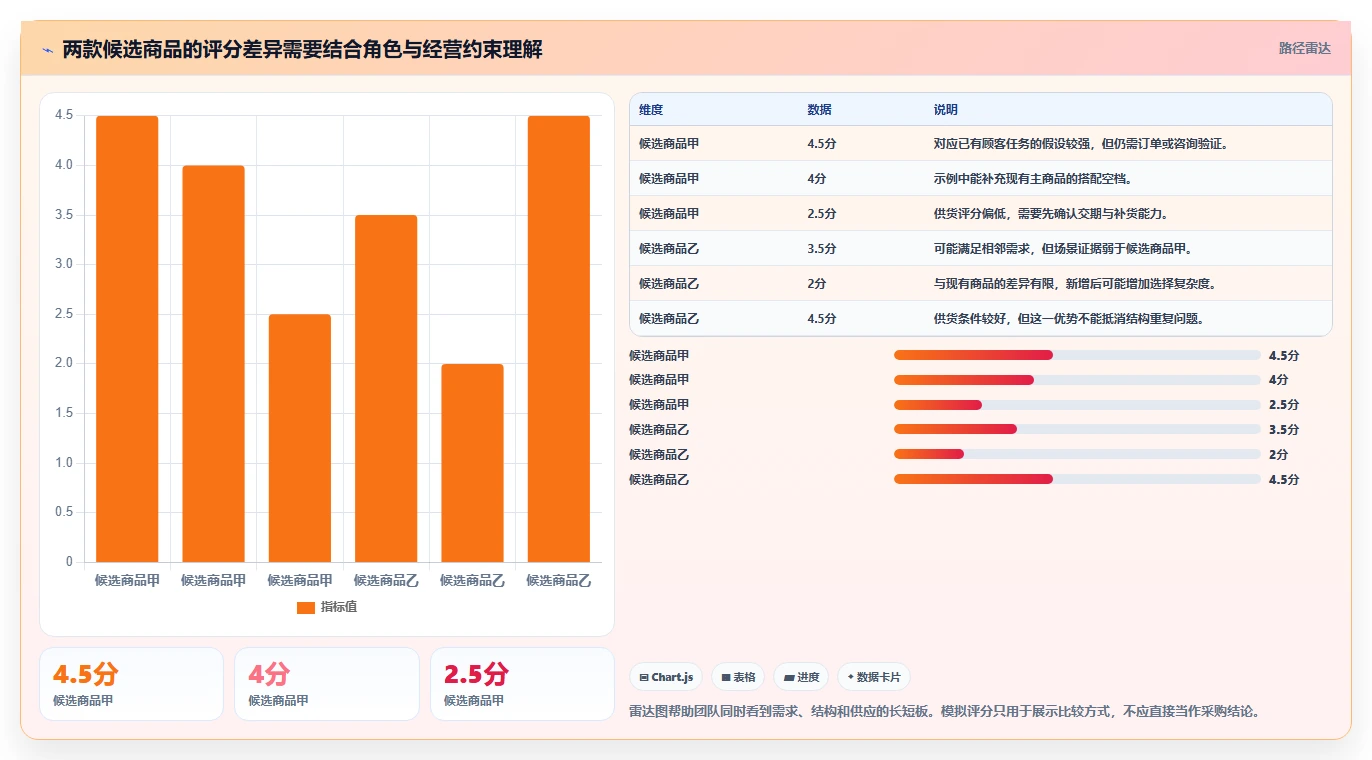Click the lightning icon beside the page title
Screen dimensions: 1372x760
tap(47, 49)
